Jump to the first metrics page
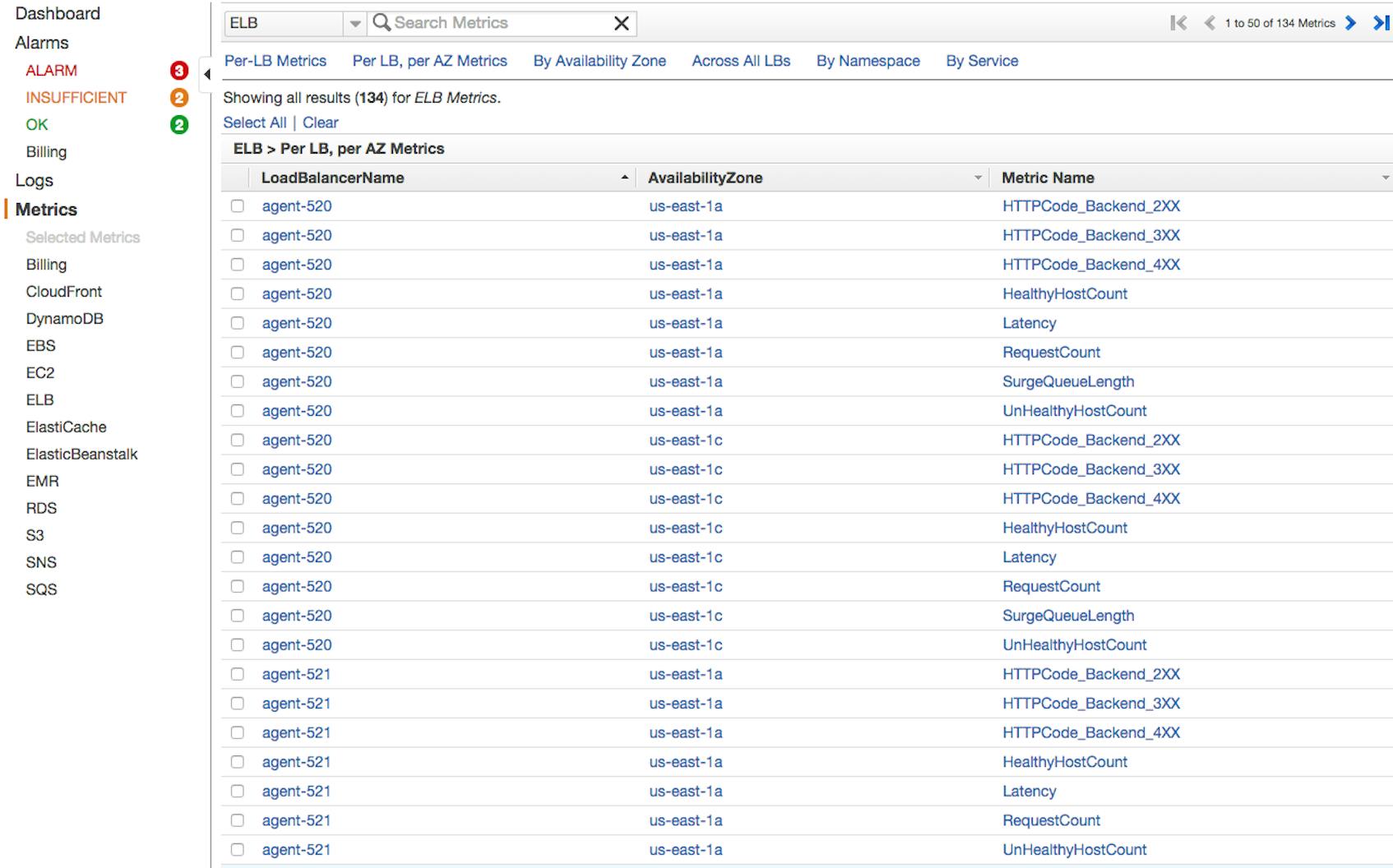Image resolution: width=1393 pixels, height=868 pixels. point(1180,23)
